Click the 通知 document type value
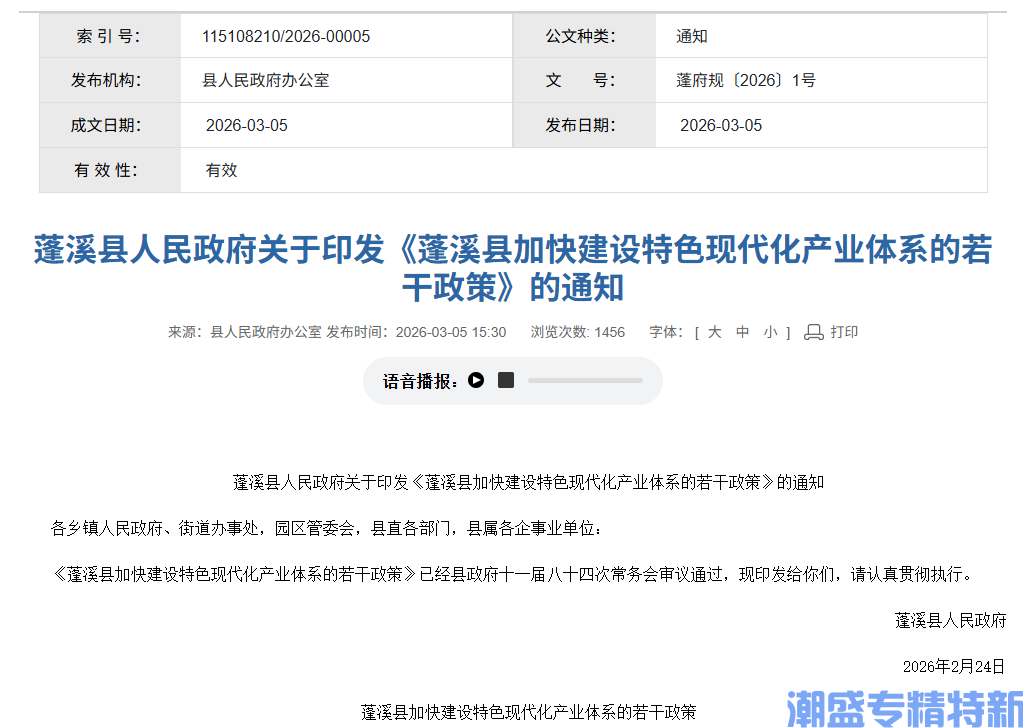The width and height of the screenshot is (1023, 728). pyautogui.click(x=692, y=36)
